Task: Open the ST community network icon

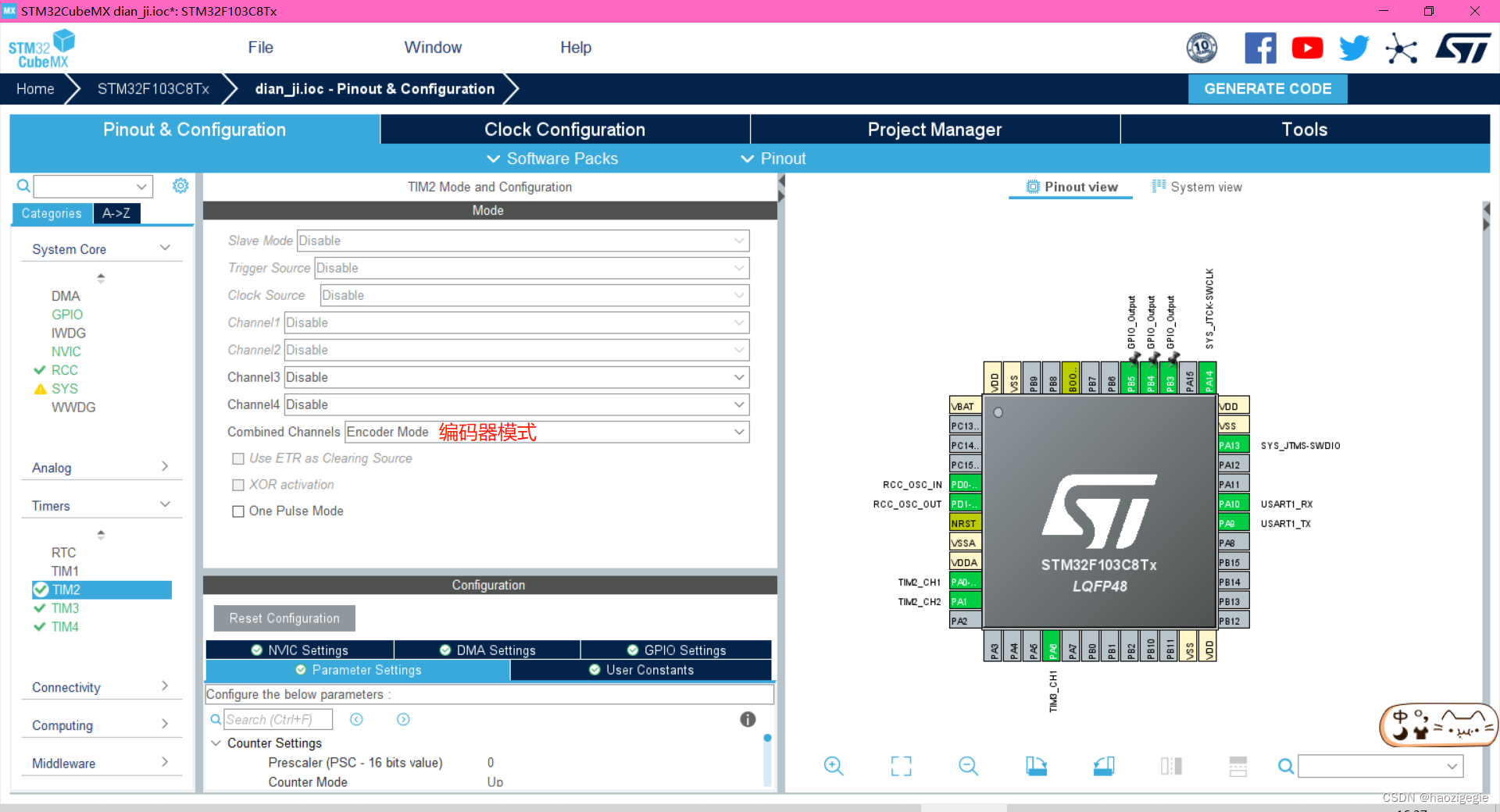Action: [x=1402, y=48]
